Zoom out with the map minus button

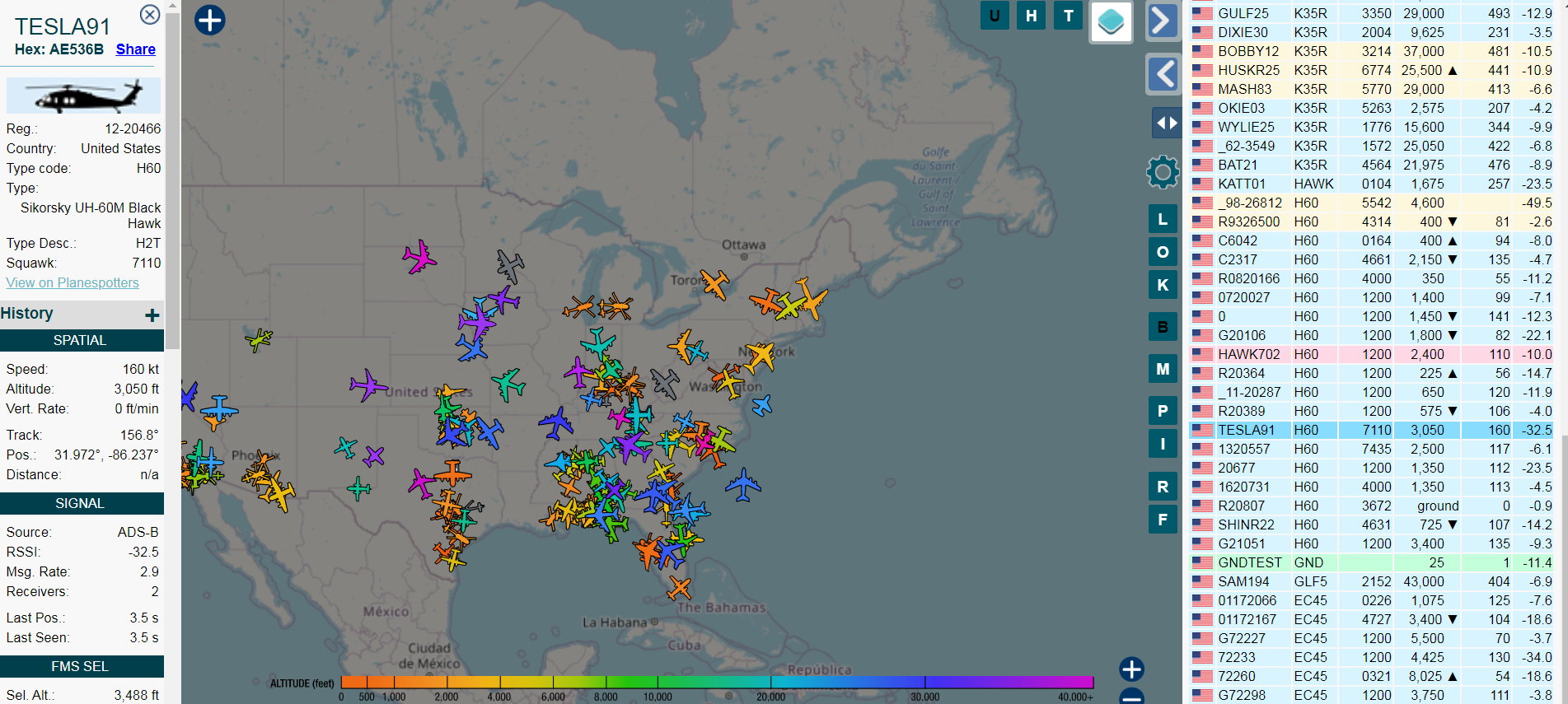(x=1132, y=697)
